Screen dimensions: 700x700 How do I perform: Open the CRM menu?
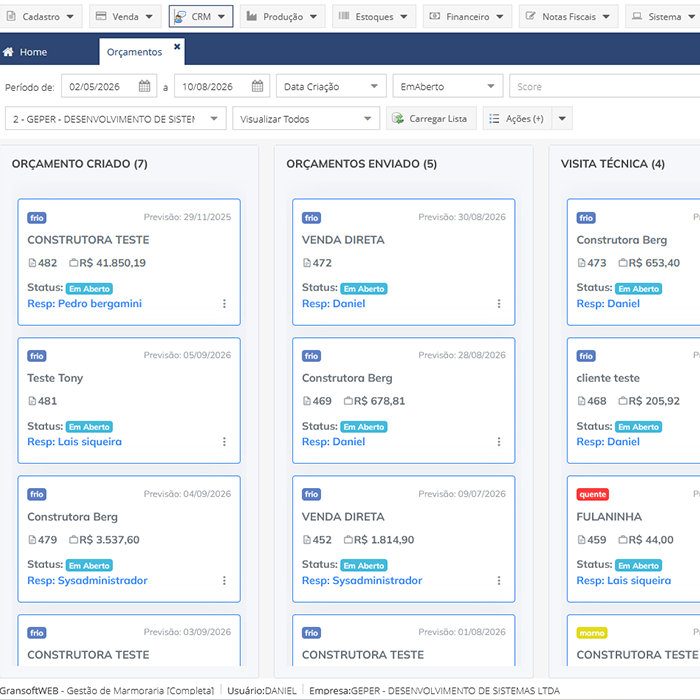[201, 17]
